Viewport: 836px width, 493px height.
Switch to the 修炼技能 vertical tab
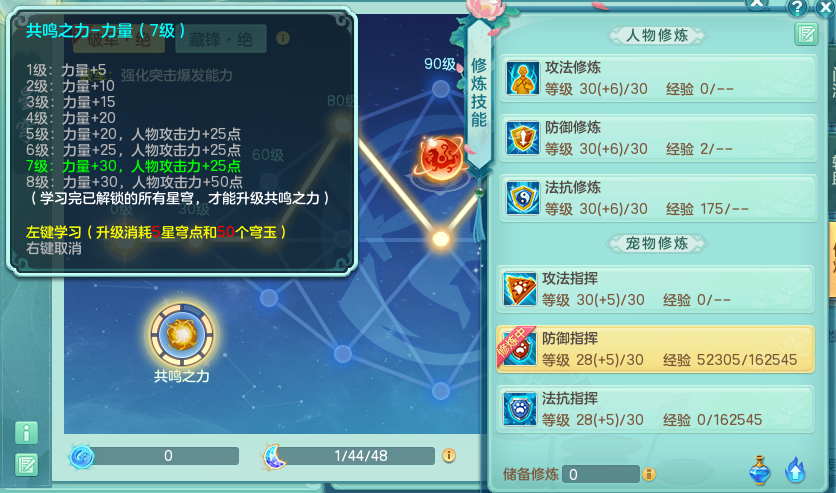(479, 93)
